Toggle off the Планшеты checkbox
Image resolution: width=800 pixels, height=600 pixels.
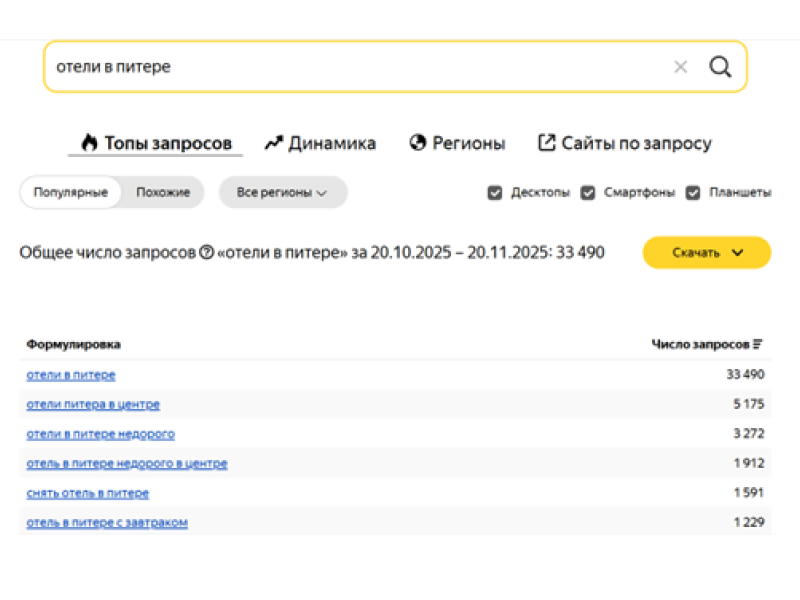[x=693, y=192]
